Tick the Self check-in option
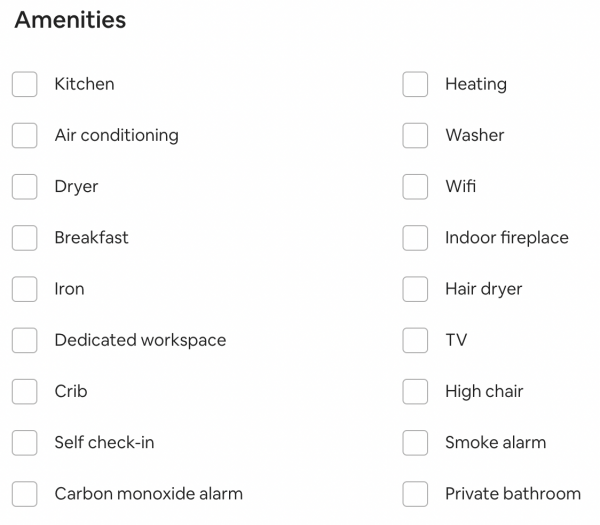The height and width of the screenshot is (525, 600). (x=25, y=442)
